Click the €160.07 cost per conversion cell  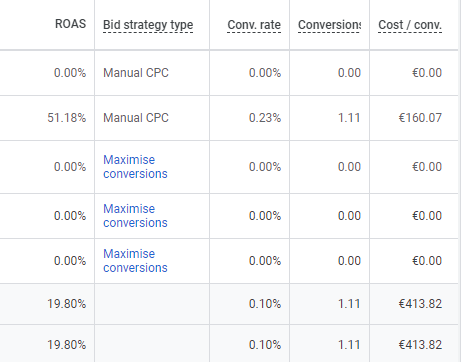point(420,118)
